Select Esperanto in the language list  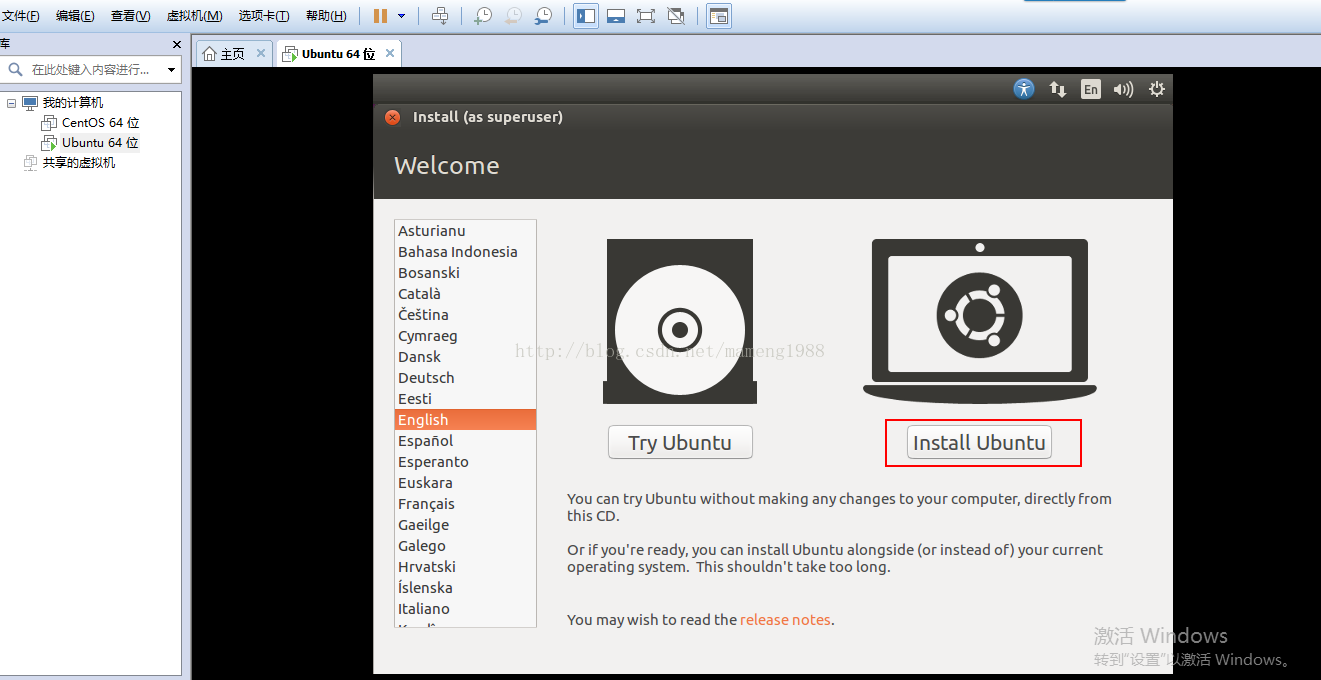coord(466,462)
